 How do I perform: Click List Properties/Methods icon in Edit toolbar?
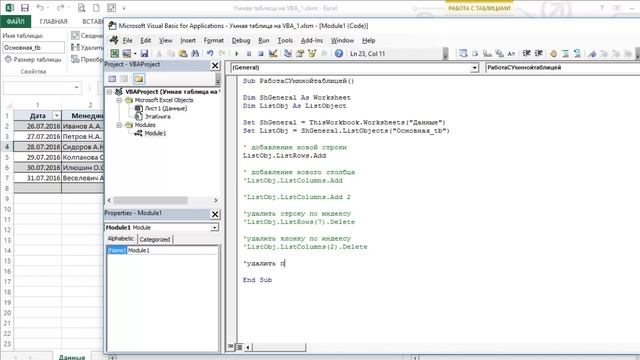pos(463,53)
